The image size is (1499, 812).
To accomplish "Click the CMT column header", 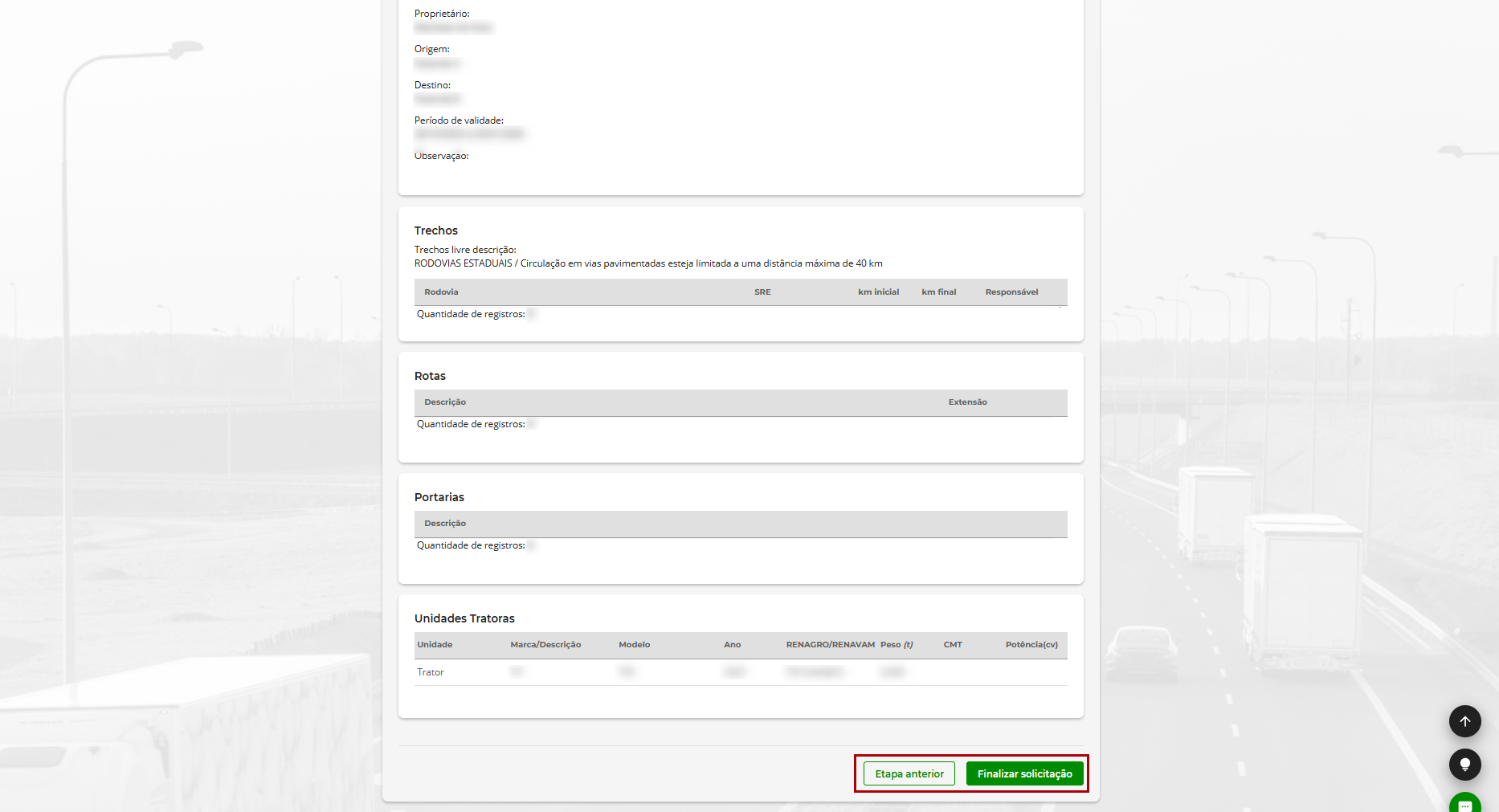I will (x=953, y=645).
